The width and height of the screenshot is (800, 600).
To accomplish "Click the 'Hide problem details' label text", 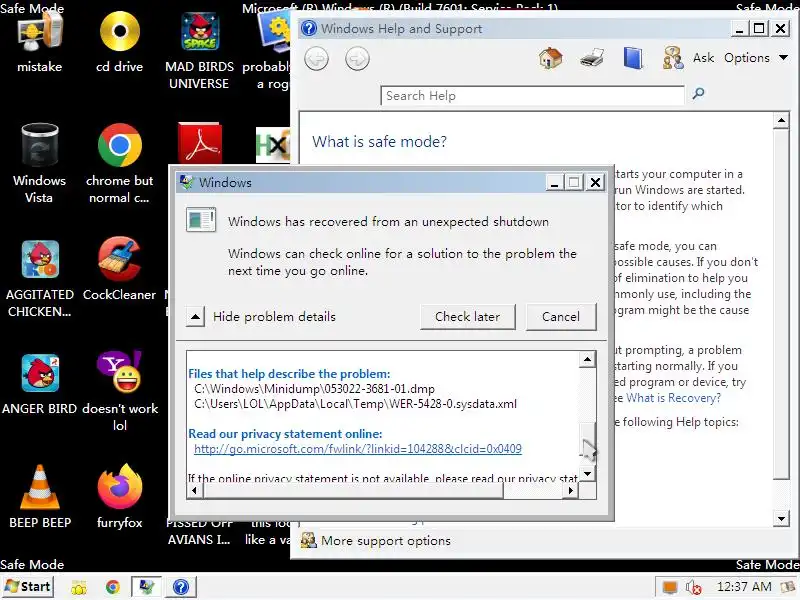I will coord(274,317).
